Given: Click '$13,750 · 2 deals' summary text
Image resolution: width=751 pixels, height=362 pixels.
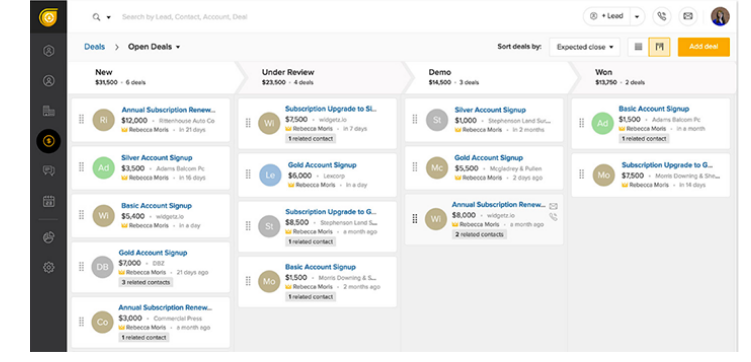Looking at the screenshot, I should (x=620, y=82).
